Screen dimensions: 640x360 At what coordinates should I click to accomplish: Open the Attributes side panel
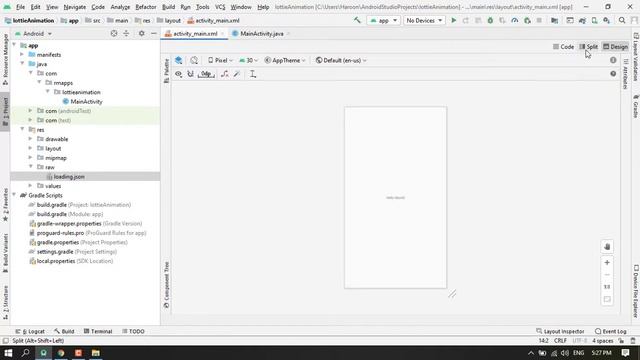coord(625,74)
